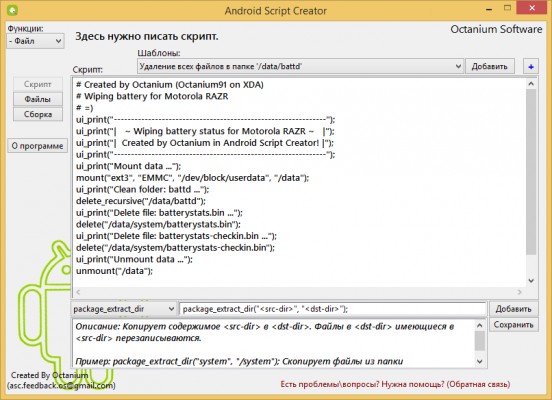Image resolution: width=552 pixels, height=400 pixels.
Task: Switch to the Файлы section
Action: click(x=38, y=99)
